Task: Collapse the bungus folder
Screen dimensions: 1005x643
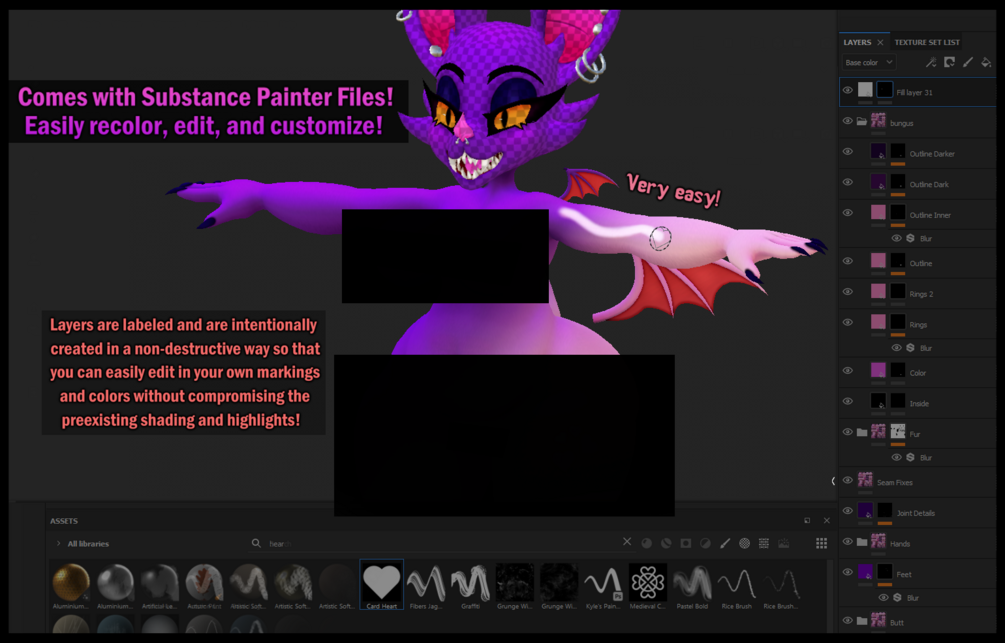Action: (862, 121)
